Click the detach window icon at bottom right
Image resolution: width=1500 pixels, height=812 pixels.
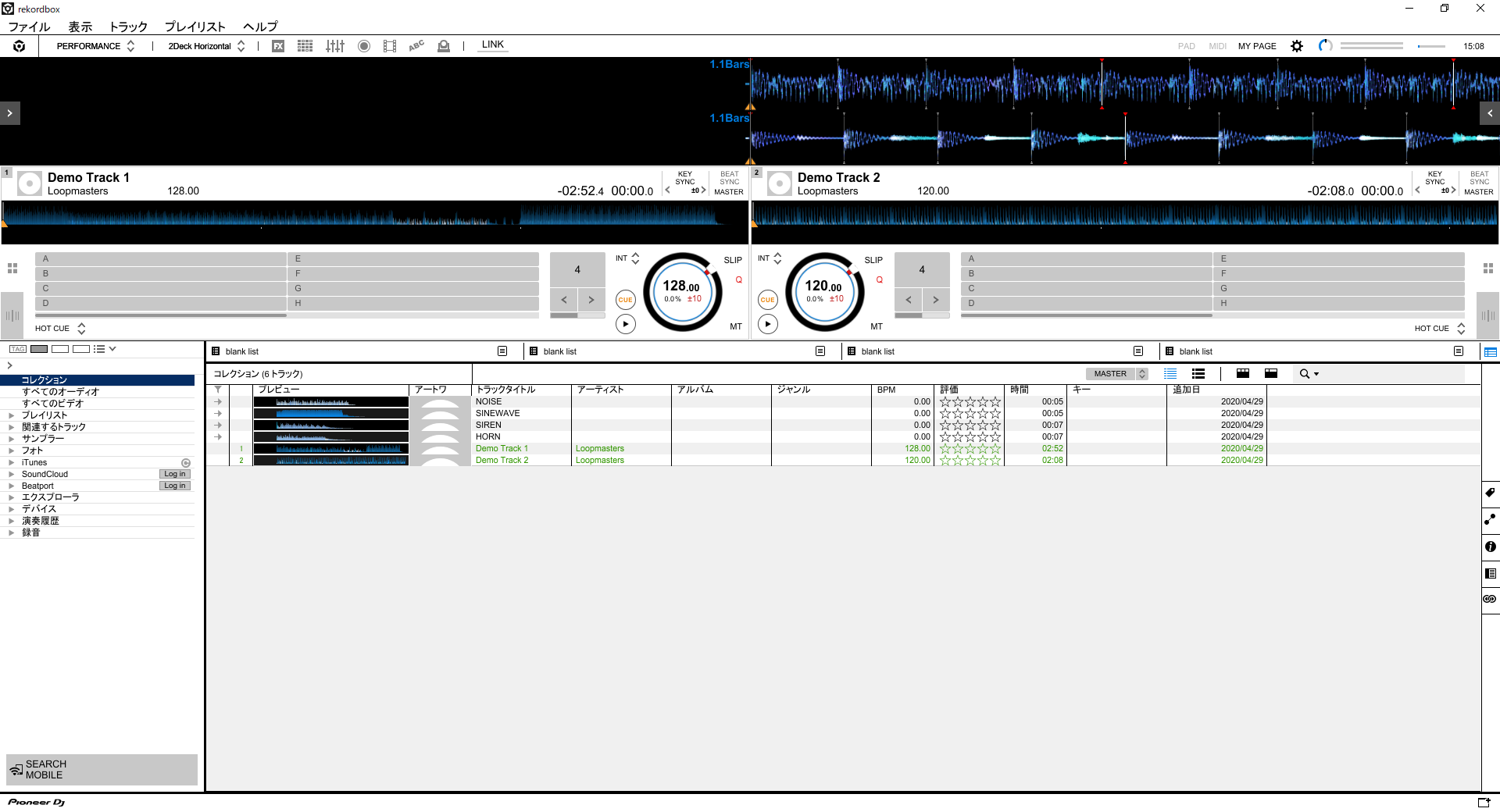[1484, 802]
